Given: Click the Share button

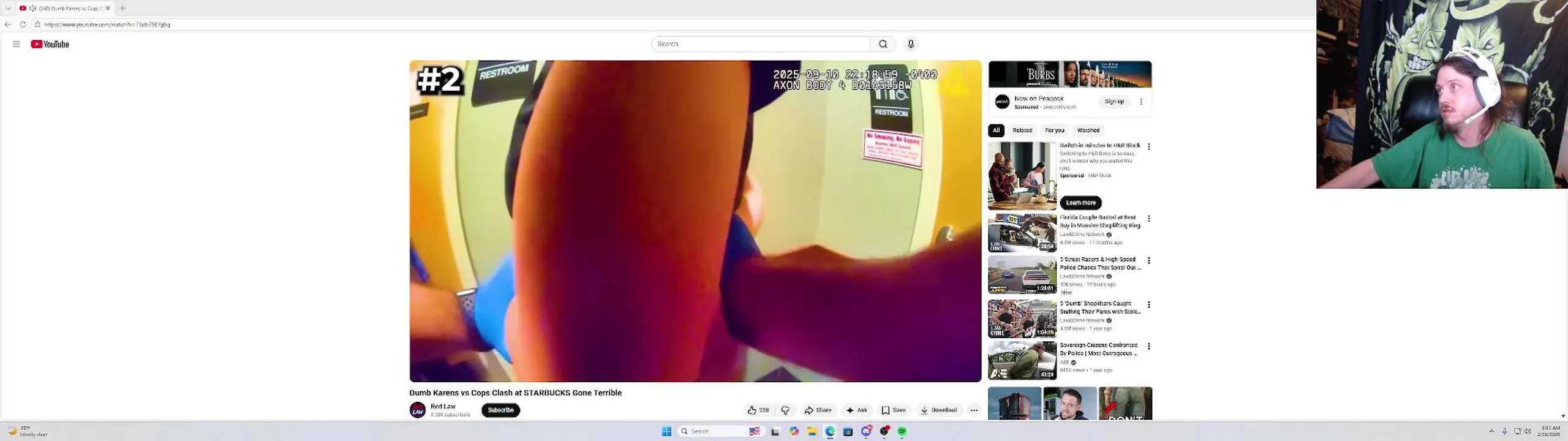Looking at the screenshot, I should [818, 410].
